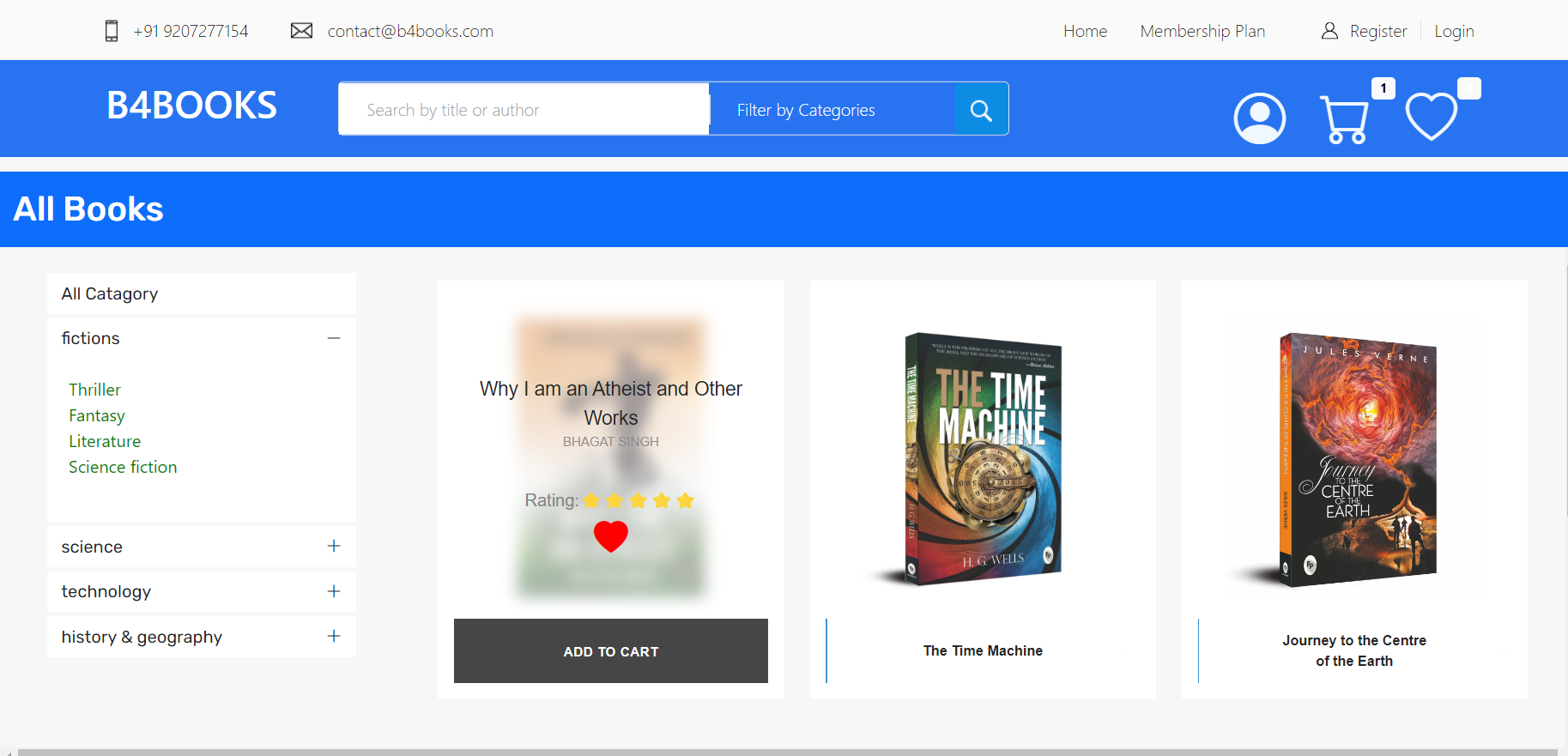This screenshot has height=756, width=1568.
Task: Click the Register person icon
Action: click(1329, 31)
